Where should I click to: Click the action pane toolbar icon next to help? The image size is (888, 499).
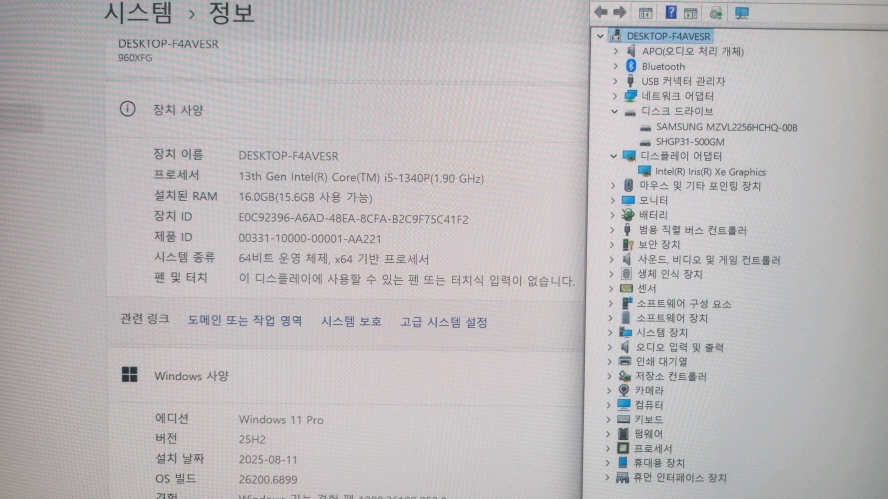690,12
